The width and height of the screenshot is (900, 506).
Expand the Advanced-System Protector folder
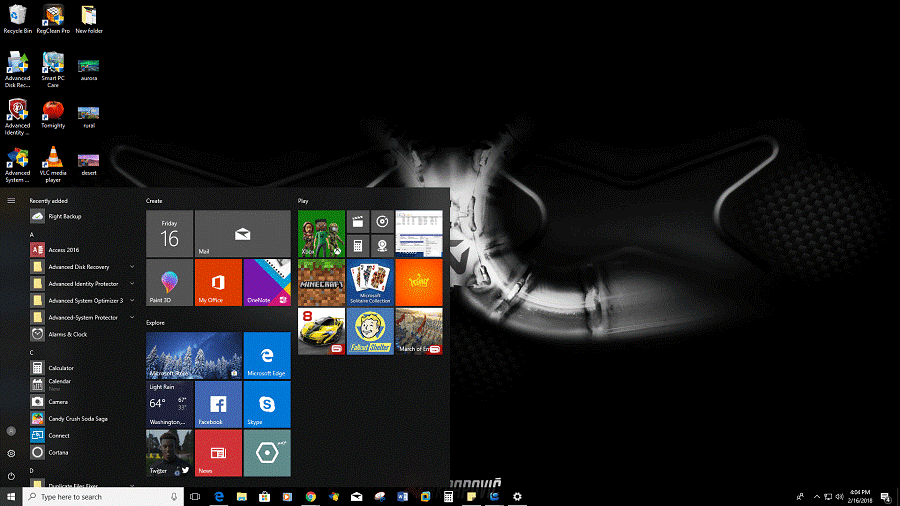pos(132,317)
